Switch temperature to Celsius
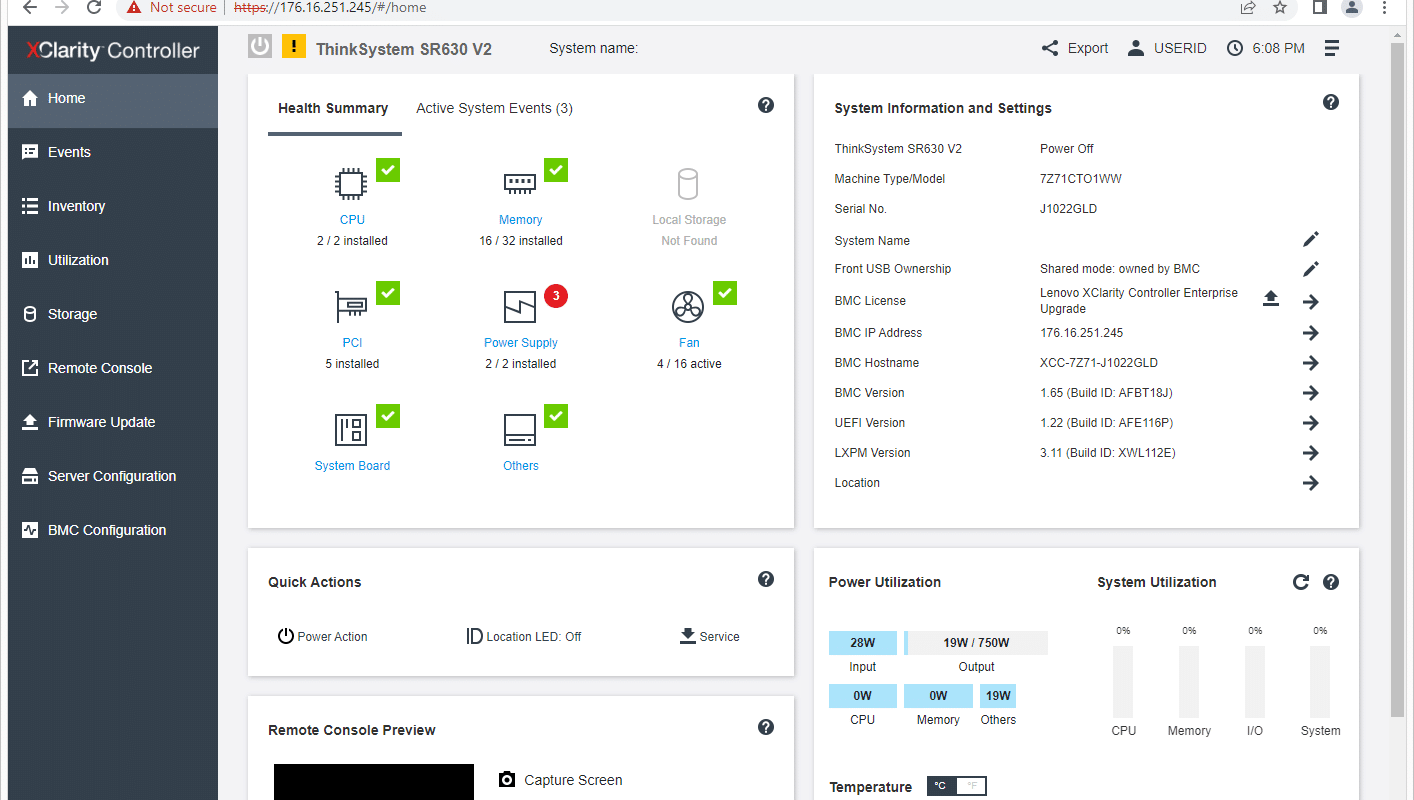1414x800 pixels. (x=941, y=786)
